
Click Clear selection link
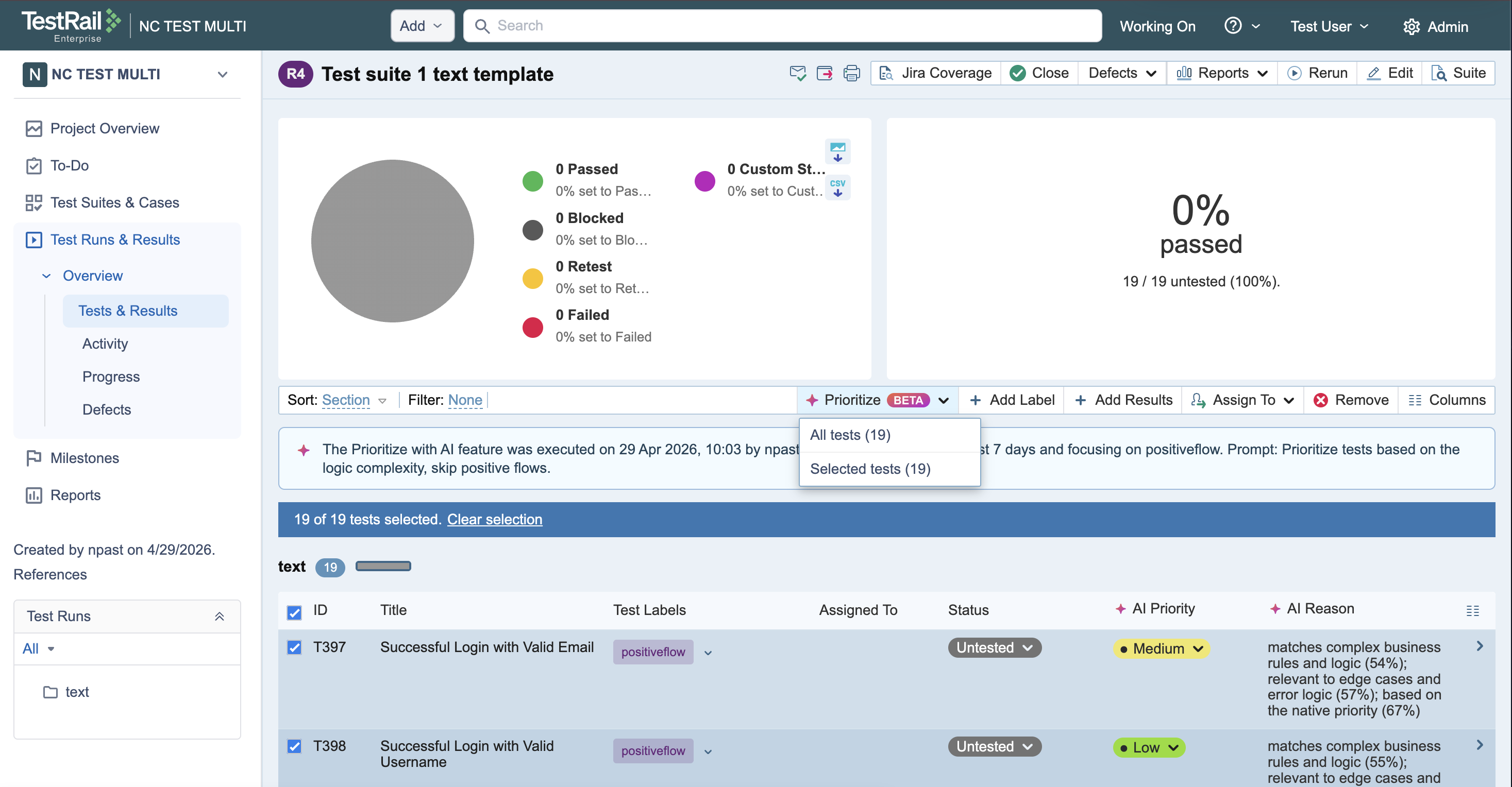pos(494,519)
